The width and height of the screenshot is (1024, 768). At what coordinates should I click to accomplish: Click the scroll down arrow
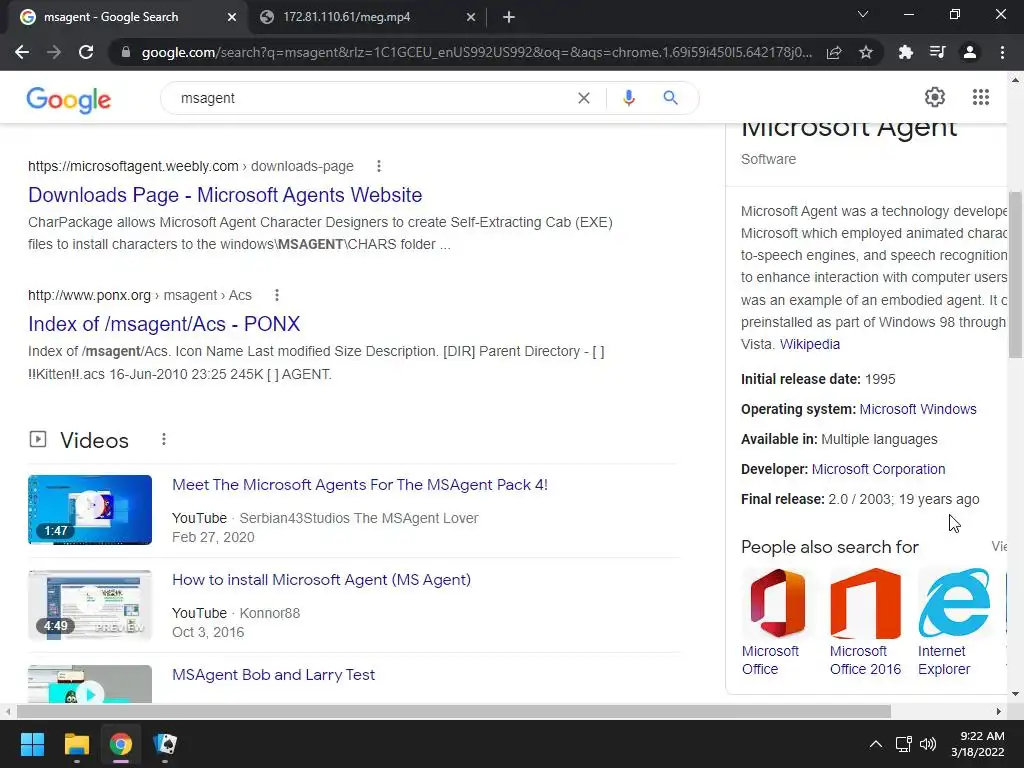tap(1016, 694)
